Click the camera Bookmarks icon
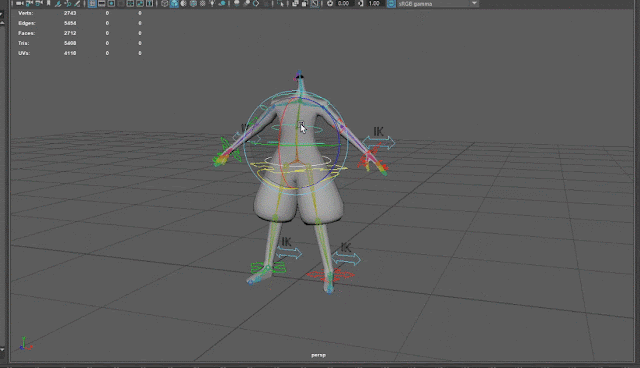This screenshot has width=640, height=368. click(x=49, y=3)
